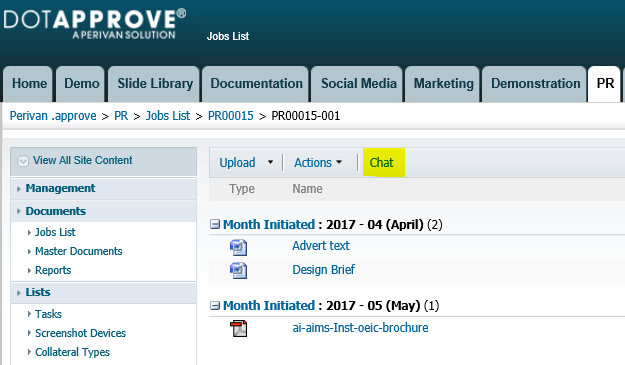Click the Jobs List page title
625x365 pixels.
pos(228,36)
